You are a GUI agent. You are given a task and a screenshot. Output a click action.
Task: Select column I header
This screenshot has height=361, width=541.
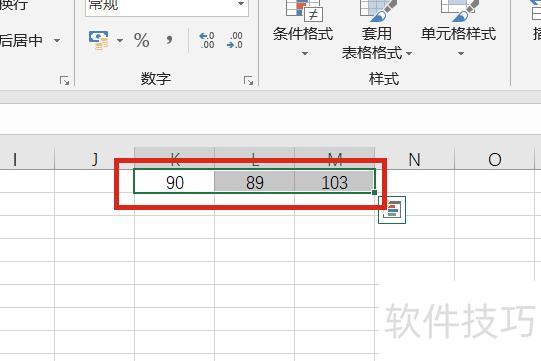tap(27, 159)
